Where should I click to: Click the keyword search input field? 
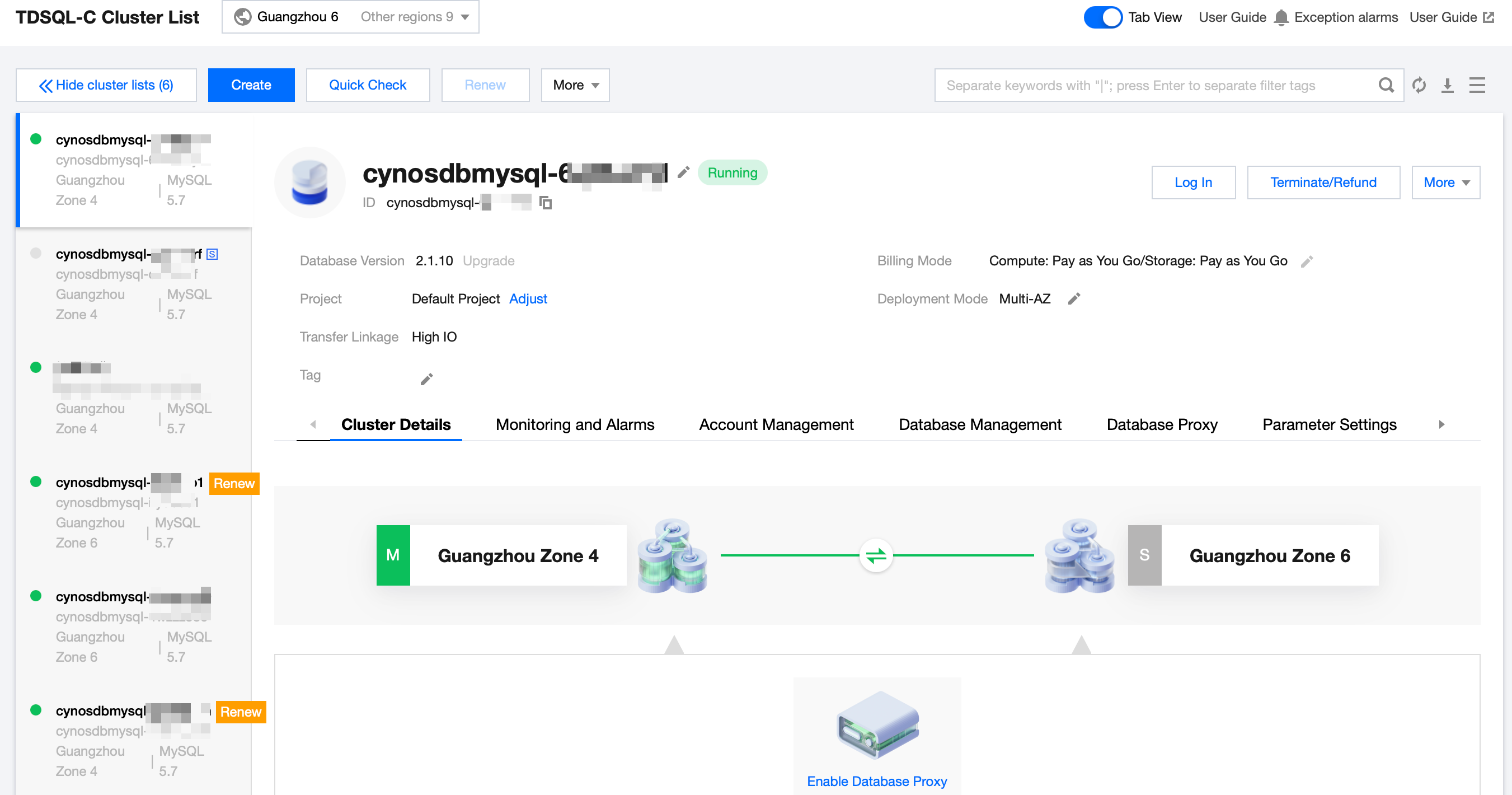(1151, 85)
